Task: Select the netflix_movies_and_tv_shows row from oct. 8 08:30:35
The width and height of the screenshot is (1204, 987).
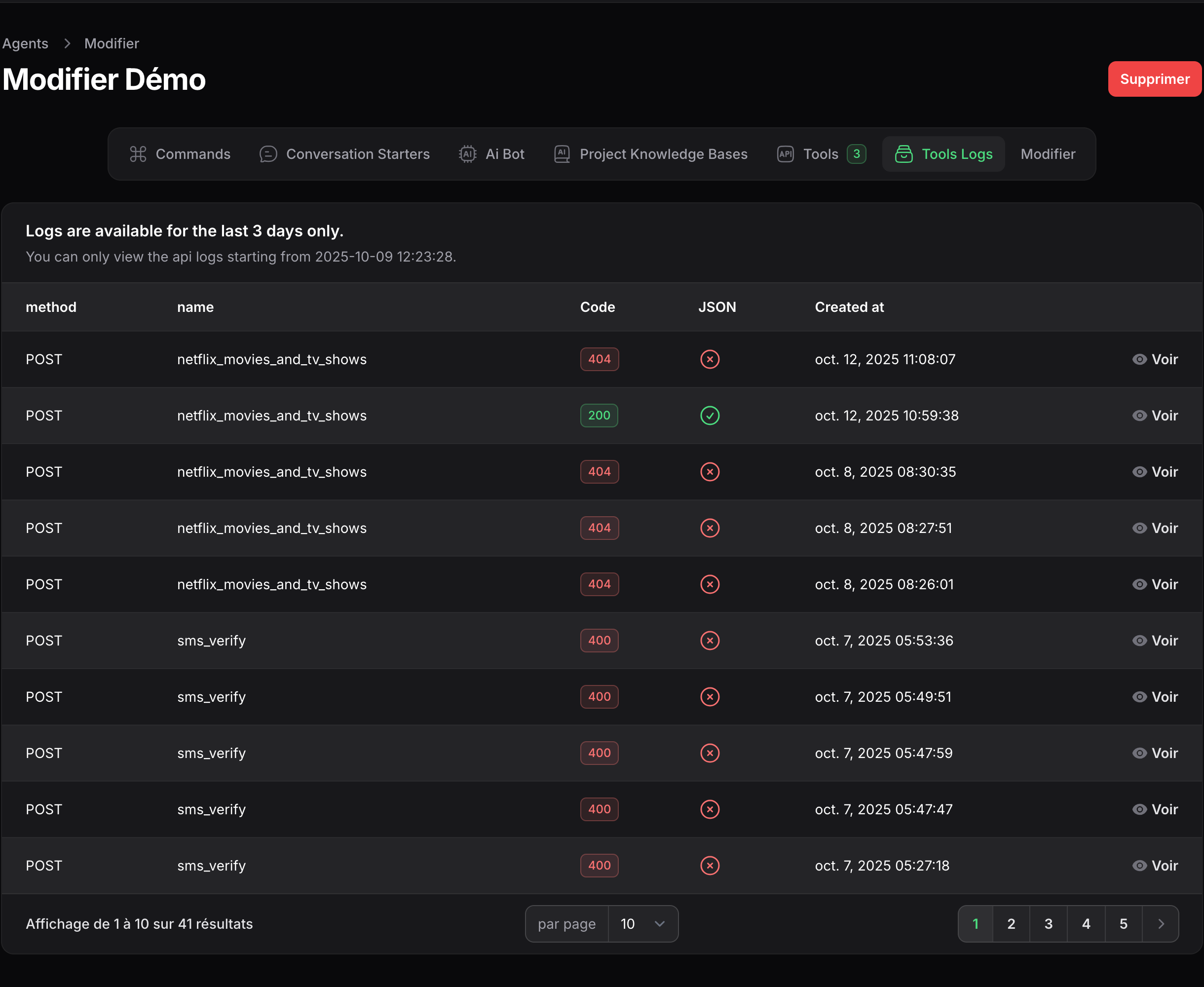Action: [272, 471]
